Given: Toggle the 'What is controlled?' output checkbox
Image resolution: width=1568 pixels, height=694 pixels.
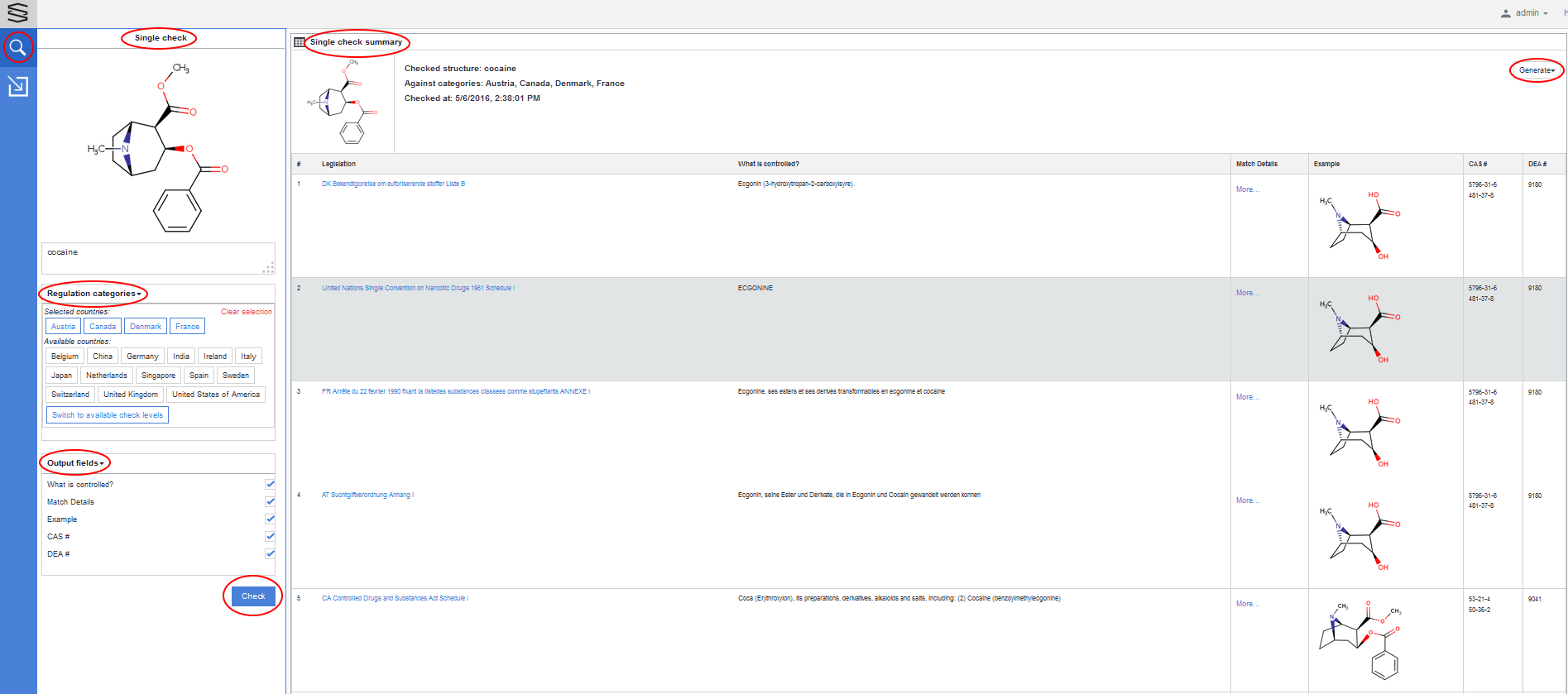Looking at the screenshot, I should click(270, 484).
